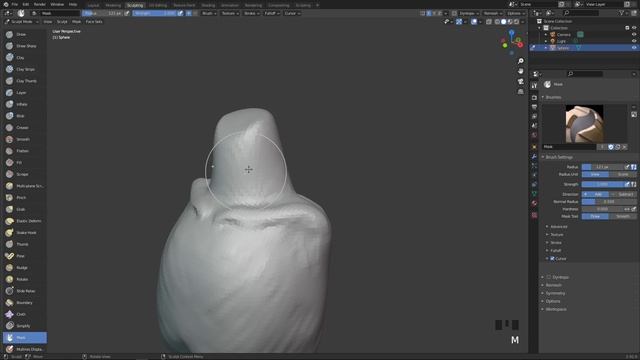Switch to the Sculpting workspace tab

[x=135, y=5]
